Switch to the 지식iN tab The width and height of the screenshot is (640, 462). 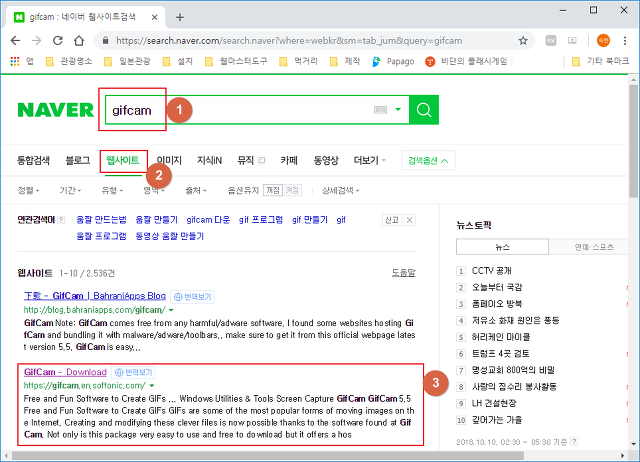coord(209,160)
